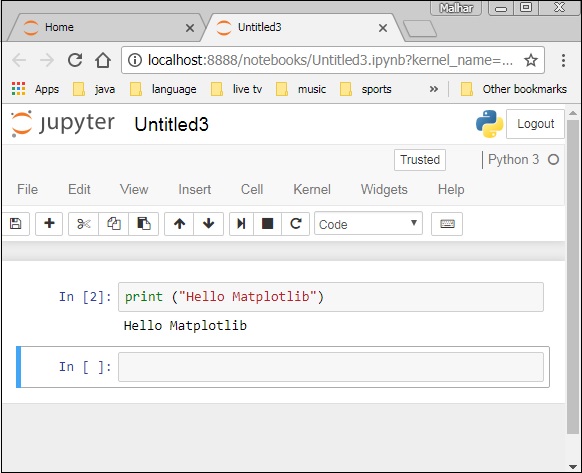Click the Python 3 kernel name
Screen dimensions: 582x473
coord(513,160)
